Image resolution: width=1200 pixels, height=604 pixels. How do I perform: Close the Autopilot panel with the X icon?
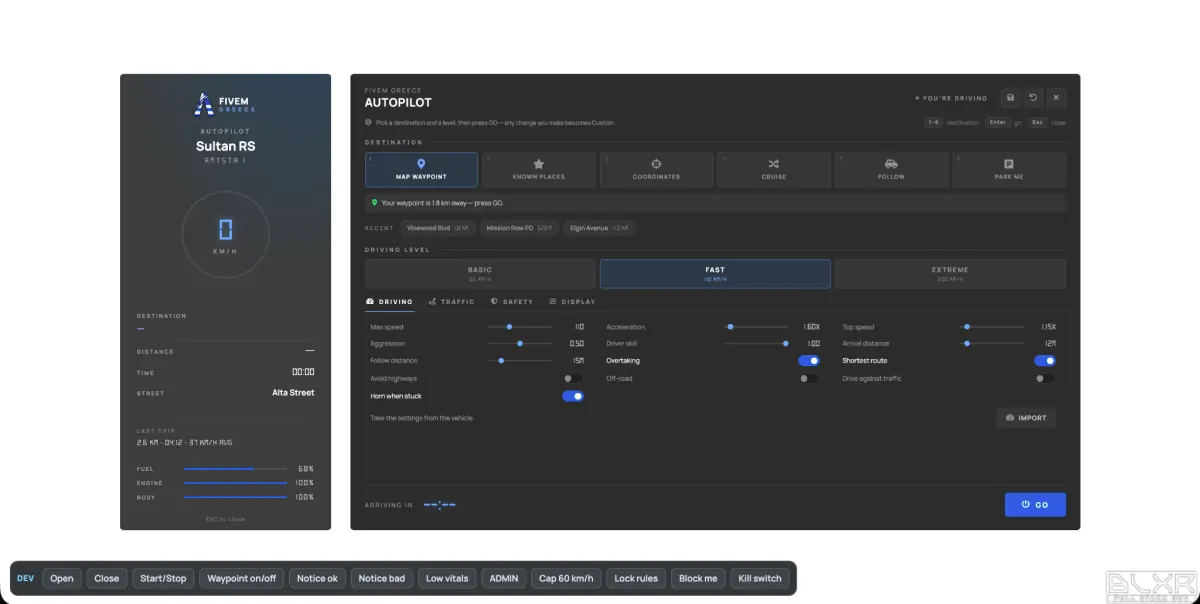pyautogui.click(x=1056, y=98)
